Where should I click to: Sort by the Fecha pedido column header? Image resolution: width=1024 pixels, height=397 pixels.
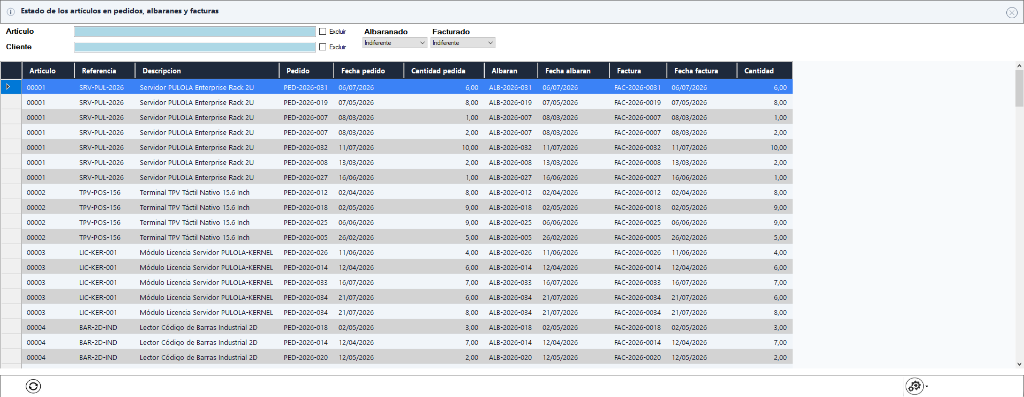(369, 71)
